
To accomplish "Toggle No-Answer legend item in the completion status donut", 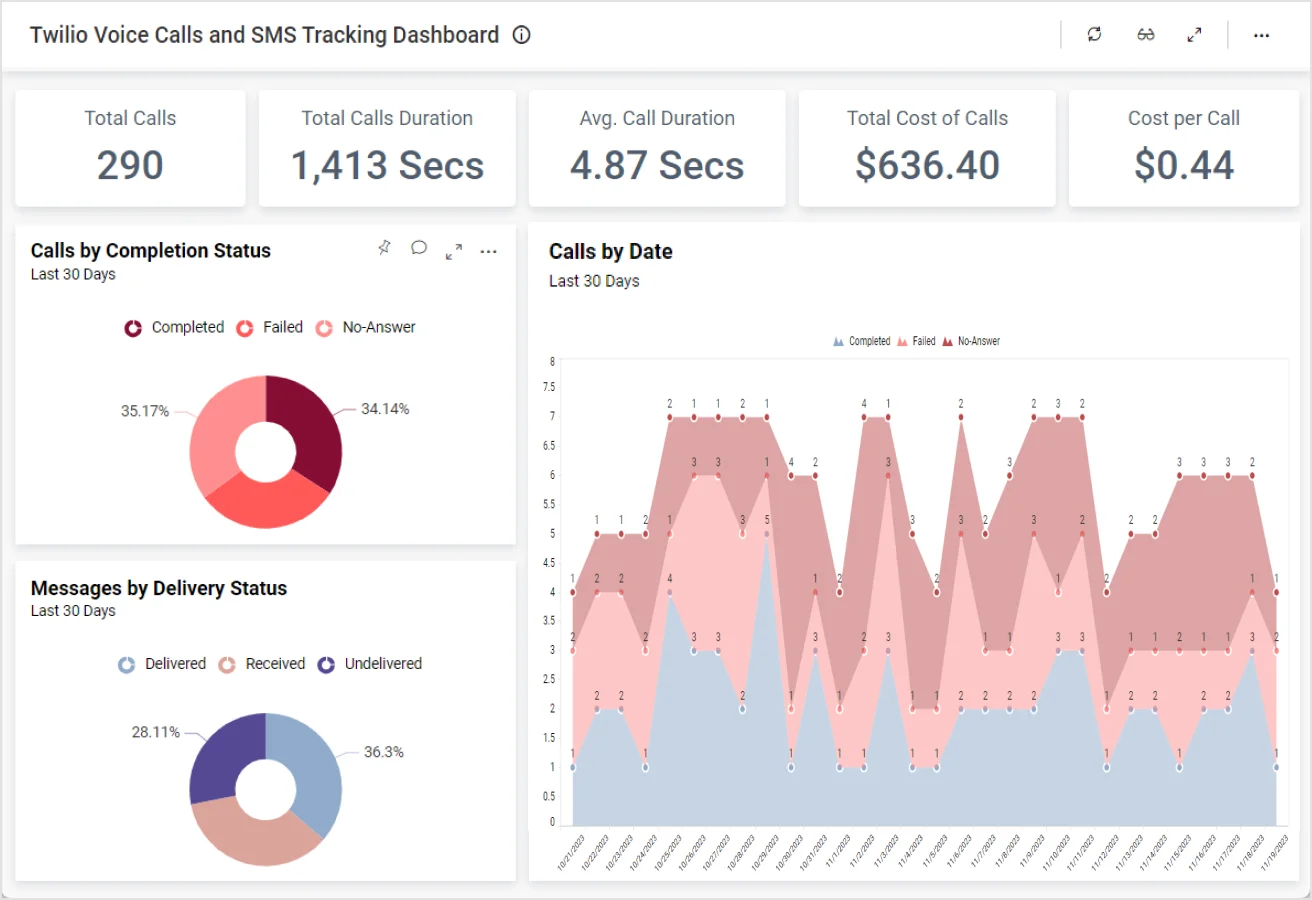I will pos(366,328).
